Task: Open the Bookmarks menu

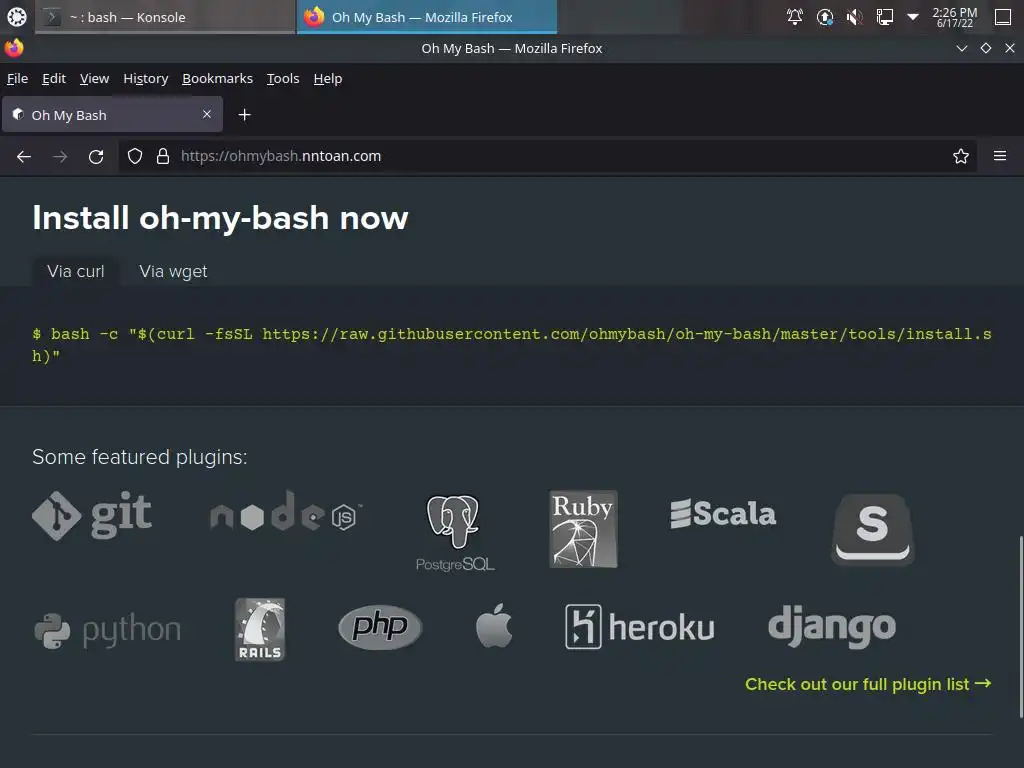Action: click(217, 78)
